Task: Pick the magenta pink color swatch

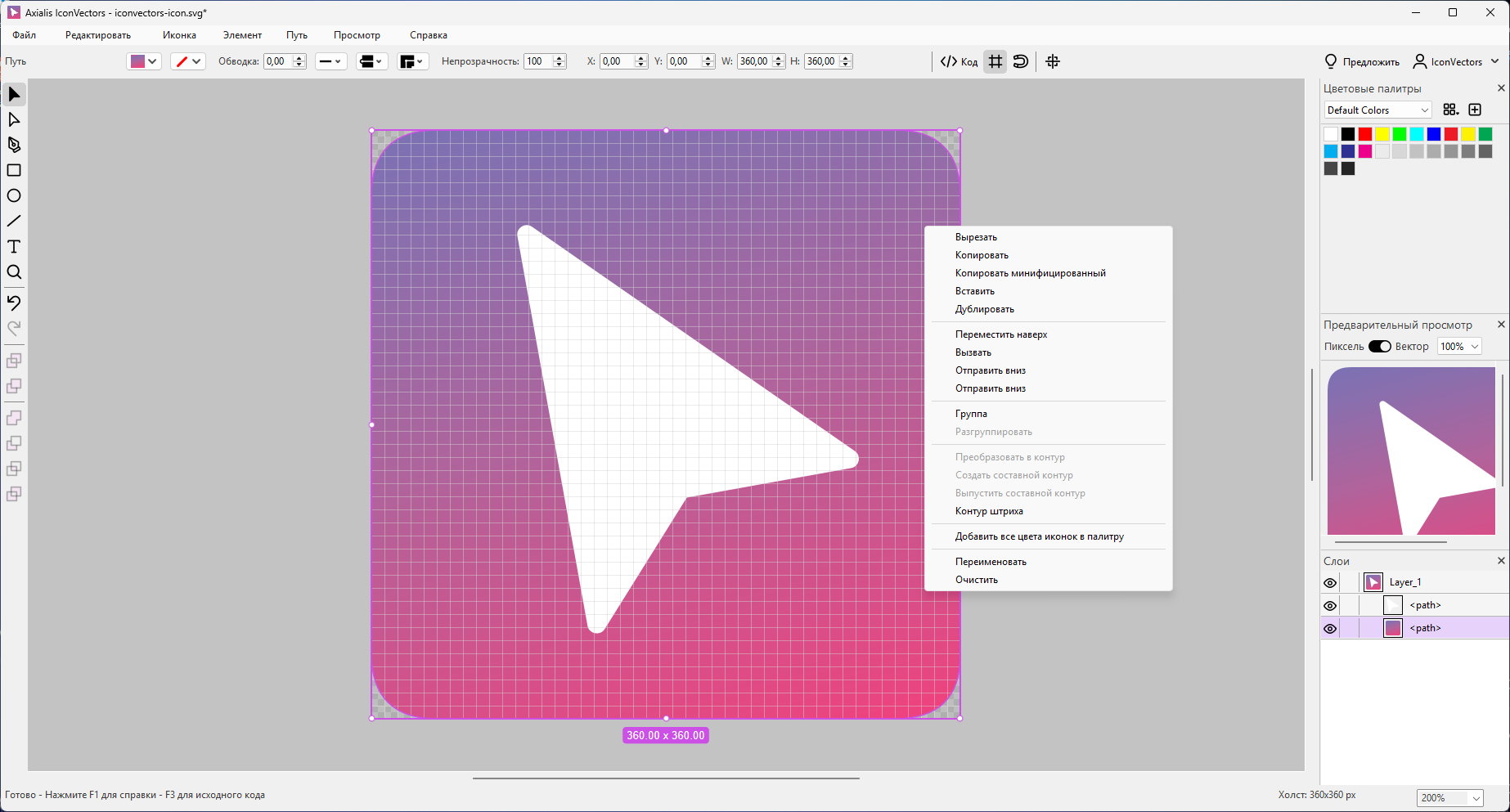Action: pyautogui.click(x=1365, y=151)
